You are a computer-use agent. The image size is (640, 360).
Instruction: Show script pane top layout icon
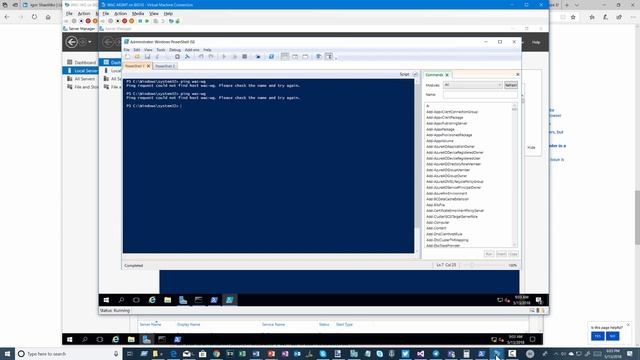point(285,57)
